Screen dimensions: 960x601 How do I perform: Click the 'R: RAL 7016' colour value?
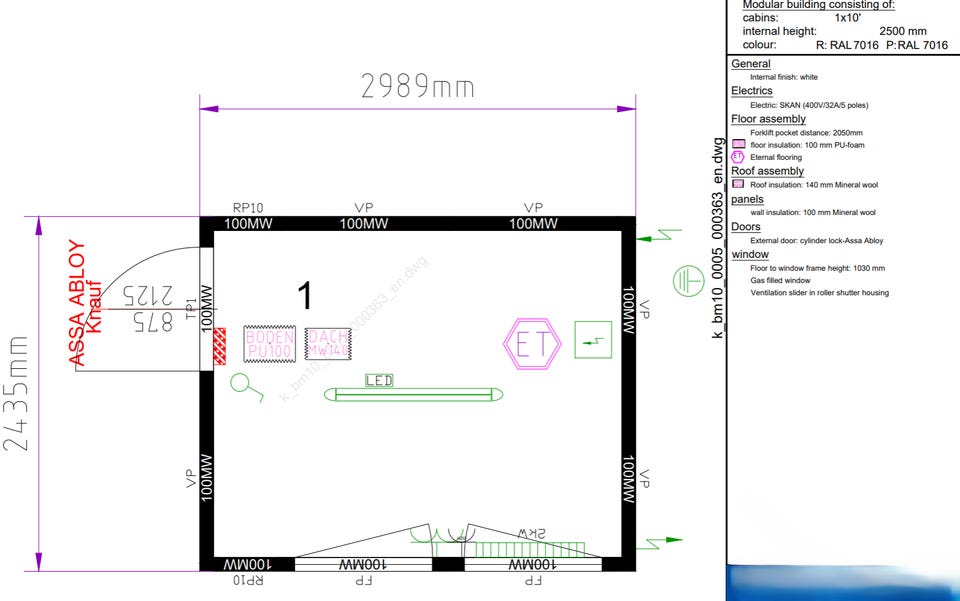pos(847,45)
